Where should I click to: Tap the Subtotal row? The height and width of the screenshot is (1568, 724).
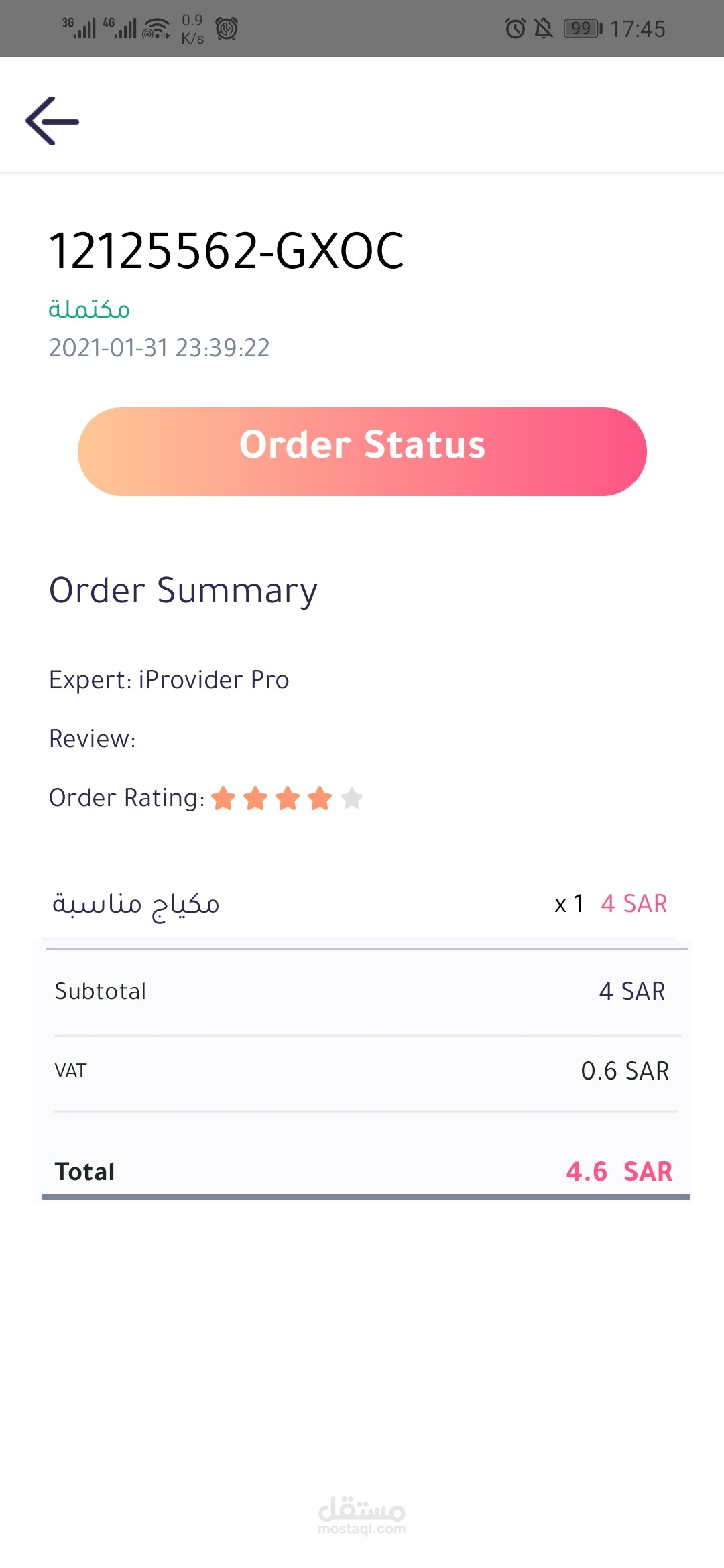(362, 991)
